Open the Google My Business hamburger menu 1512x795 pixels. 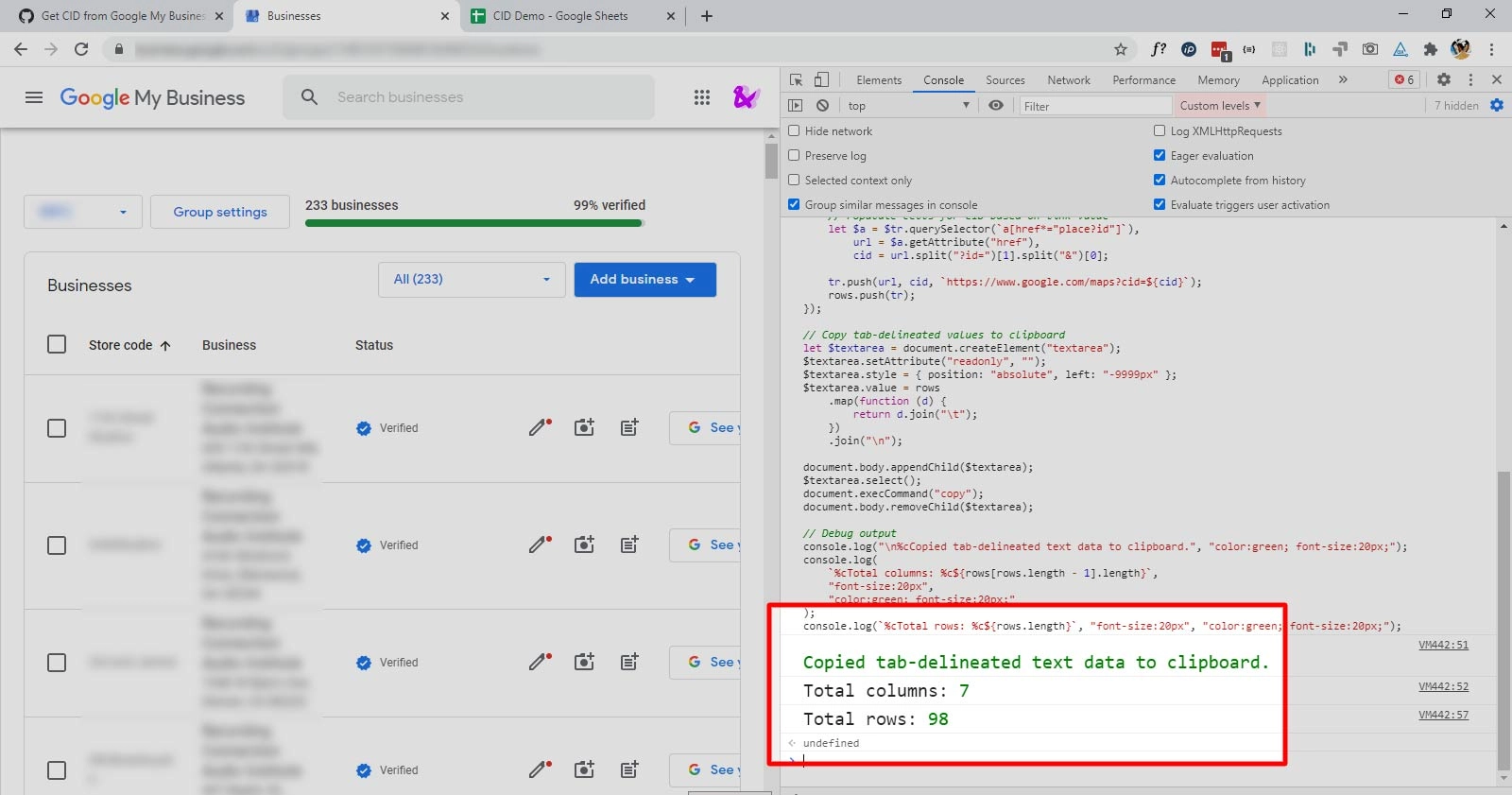click(x=34, y=97)
